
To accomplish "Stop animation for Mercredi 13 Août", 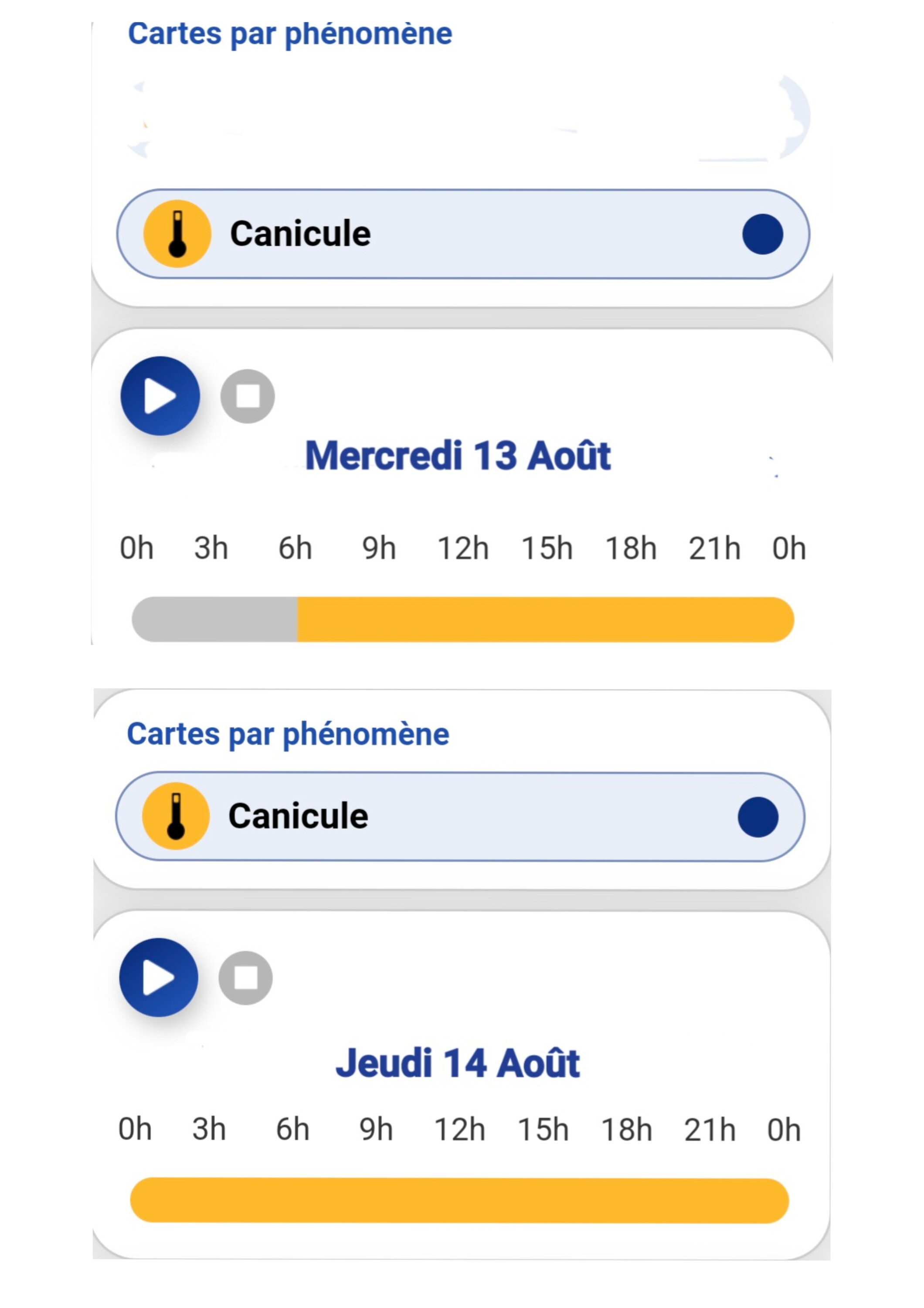I will [248, 396].
